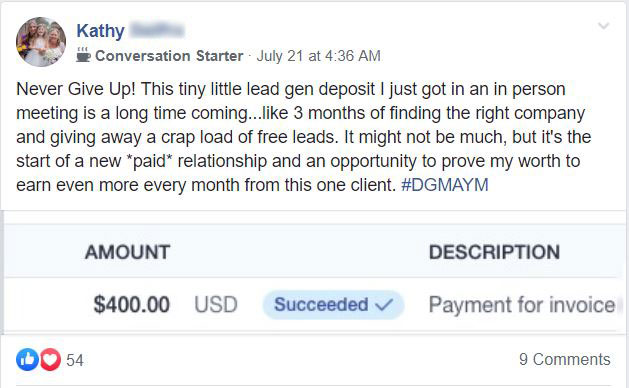Click the checkmark inside Succeeded badge
The image size is (629, 388).
[x=384, y=305]
